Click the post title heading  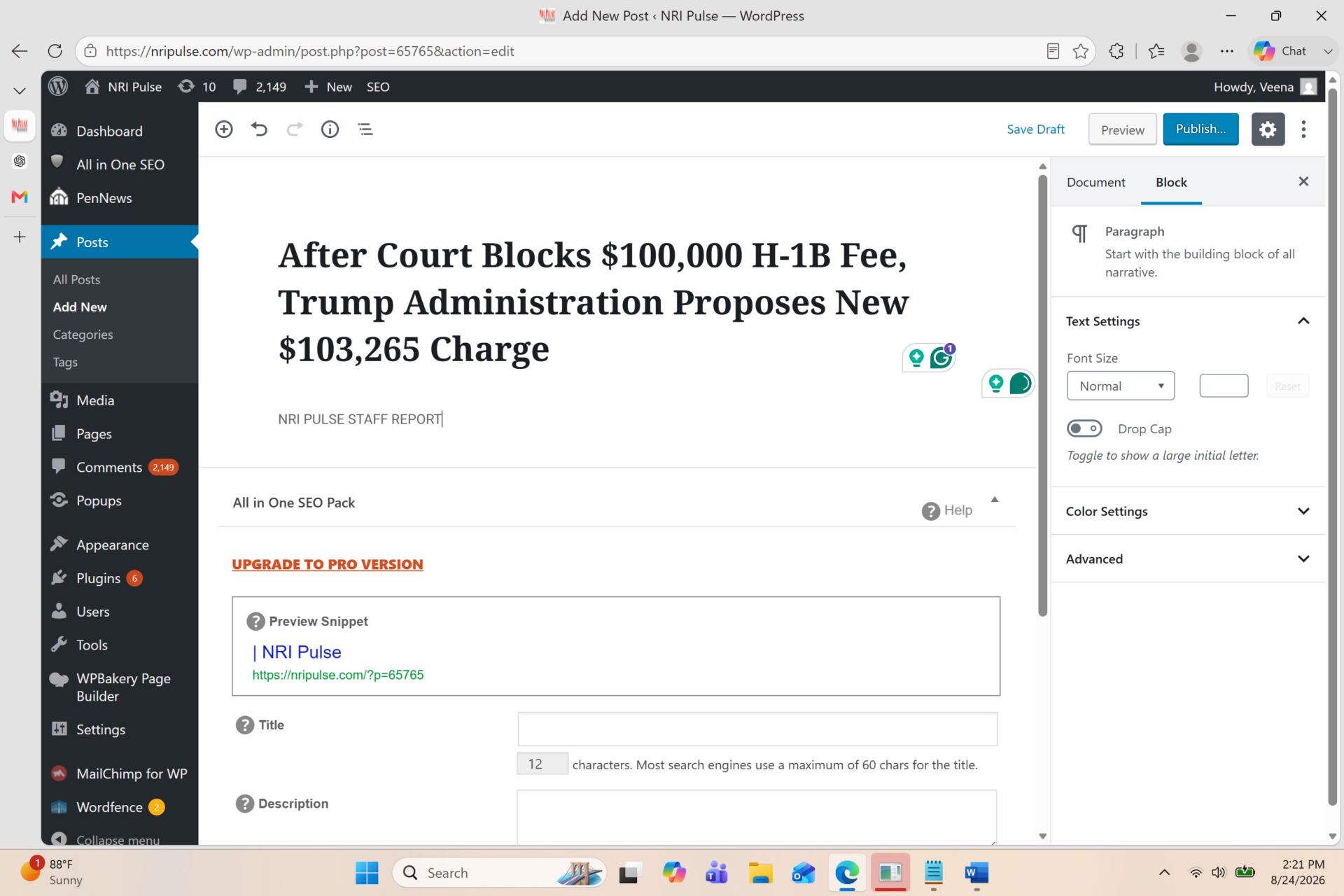pos(593,302)
